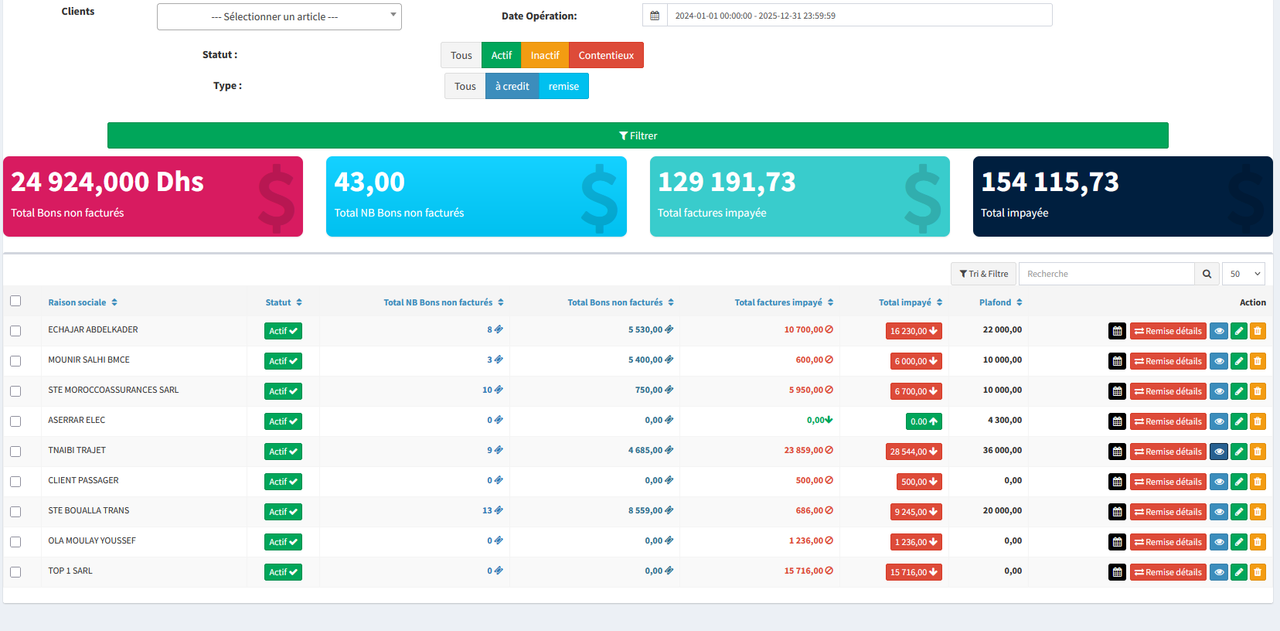This screenshot has height=631, width=1280.
Task: Open calendar icon for STE BOUALLA TRANS
Action: [x=1117, y=512]
